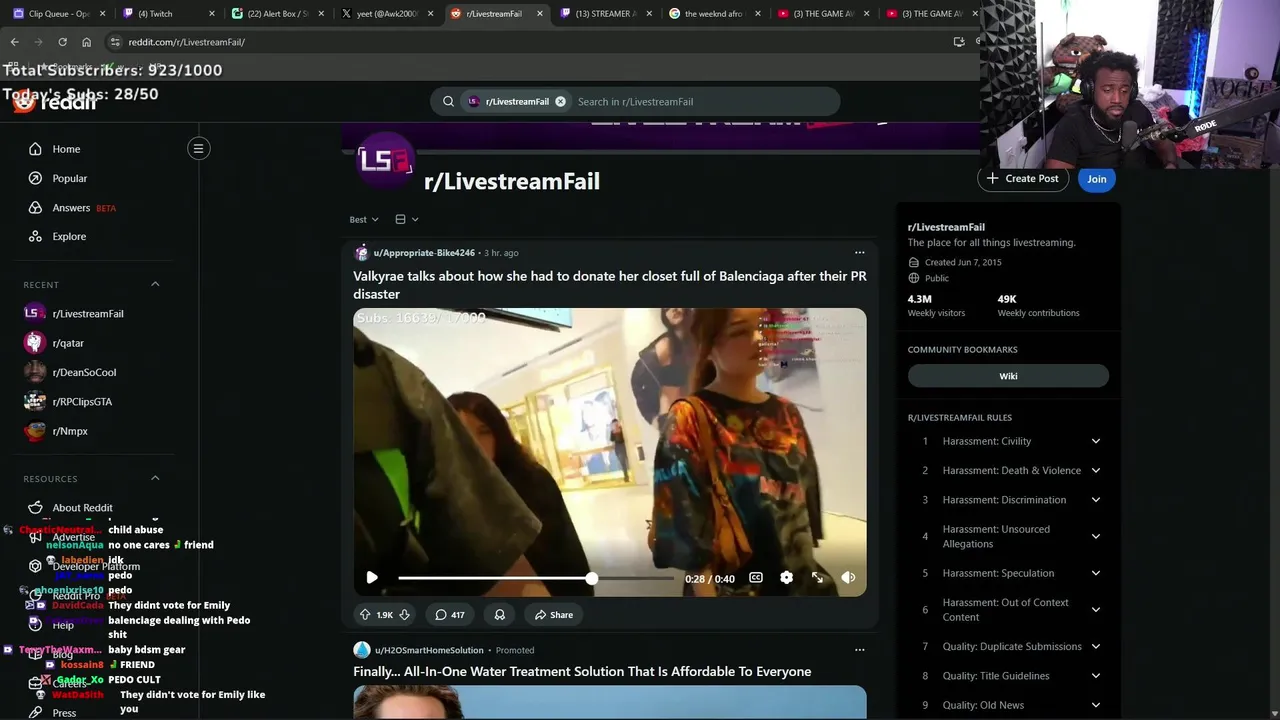Join the r/LivestreamFail community
Screen dimensions: 1280x720
[1097, 179]
